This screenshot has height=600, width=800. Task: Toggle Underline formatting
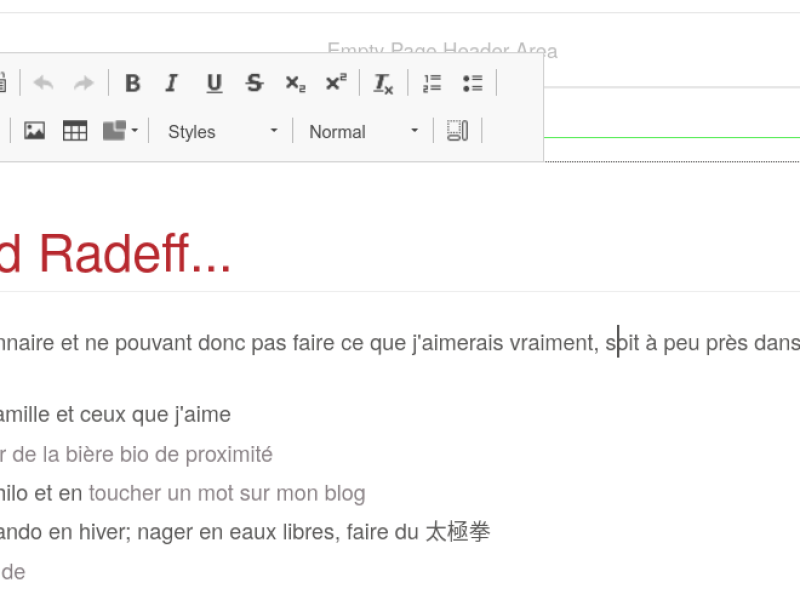pos(214,83)
